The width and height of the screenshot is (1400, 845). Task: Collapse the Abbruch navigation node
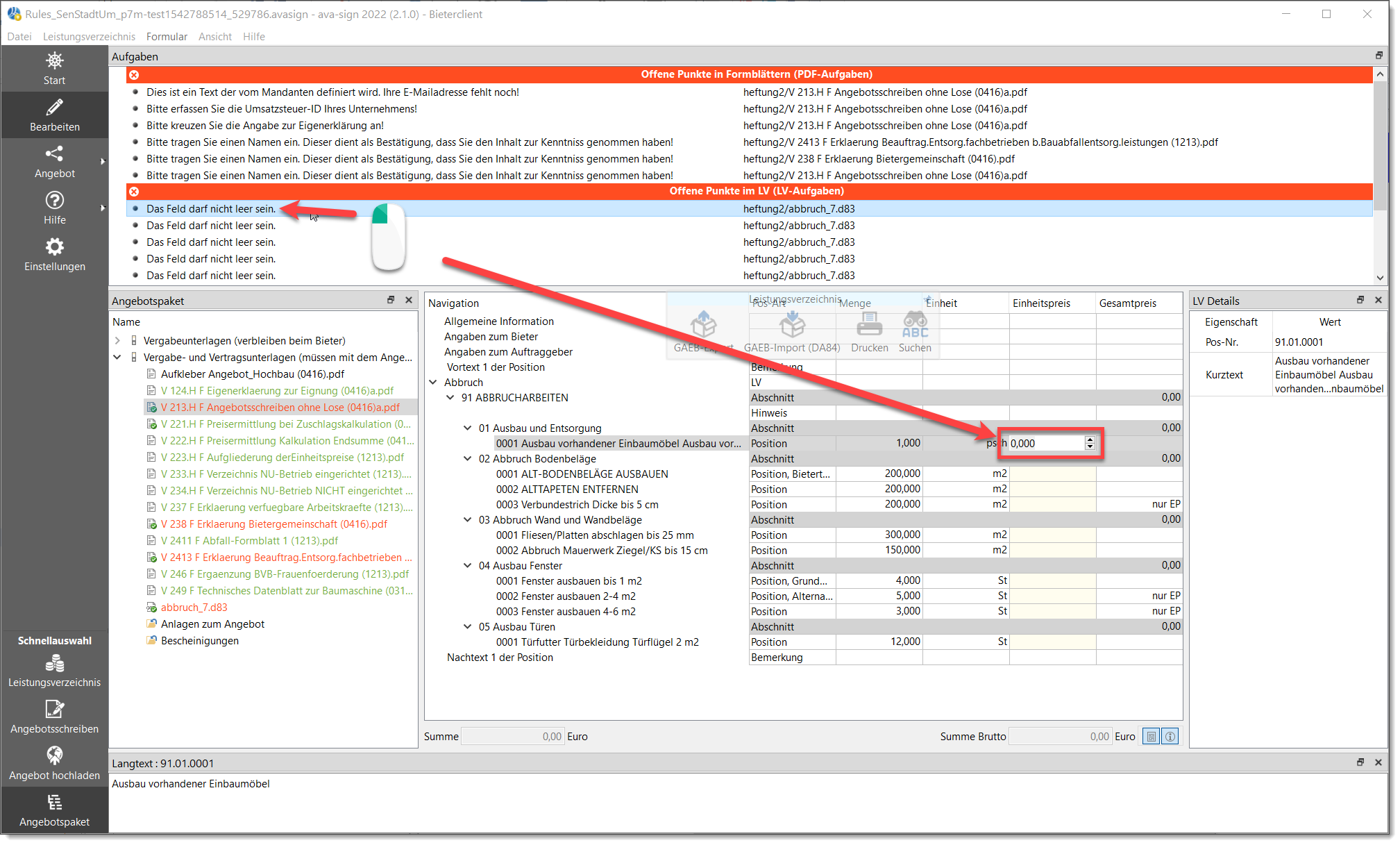(433, 383)
